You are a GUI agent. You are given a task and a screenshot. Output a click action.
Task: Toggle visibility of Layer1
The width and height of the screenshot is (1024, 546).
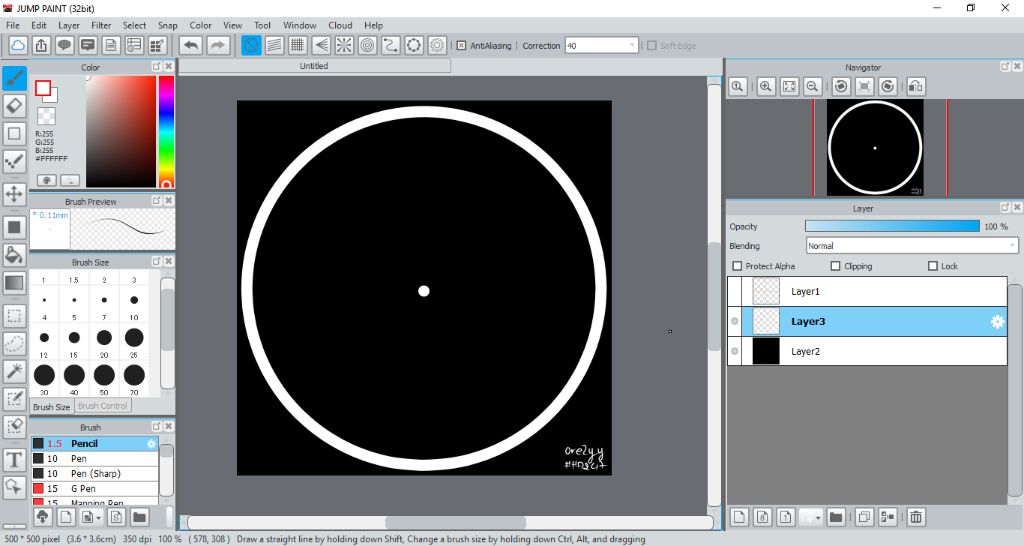735,291
